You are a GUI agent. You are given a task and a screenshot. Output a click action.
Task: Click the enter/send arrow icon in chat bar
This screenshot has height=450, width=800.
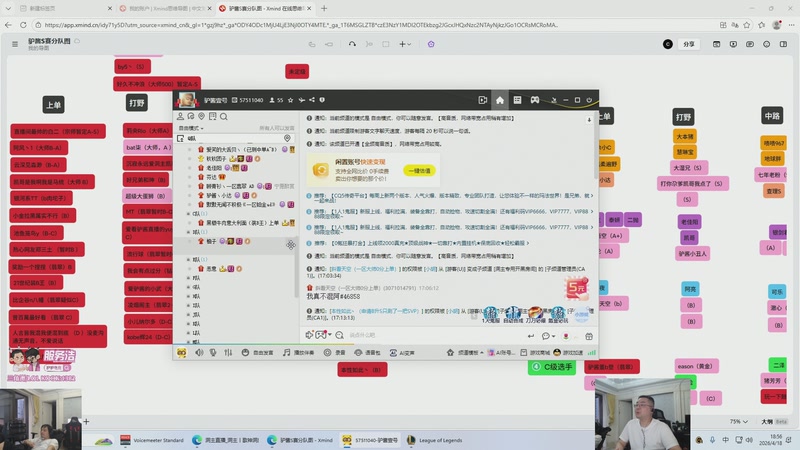[x=531, y=336]
